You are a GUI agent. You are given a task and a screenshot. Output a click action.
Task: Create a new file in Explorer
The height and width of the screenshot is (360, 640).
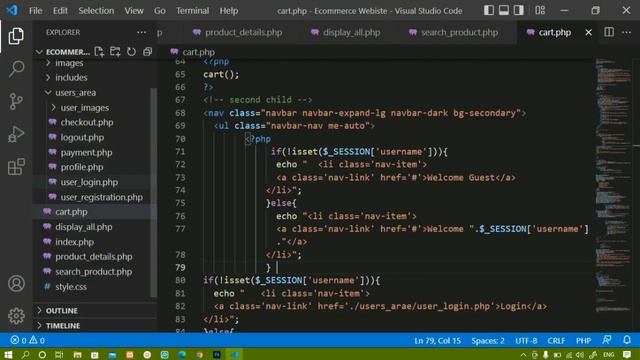[99, 52]
